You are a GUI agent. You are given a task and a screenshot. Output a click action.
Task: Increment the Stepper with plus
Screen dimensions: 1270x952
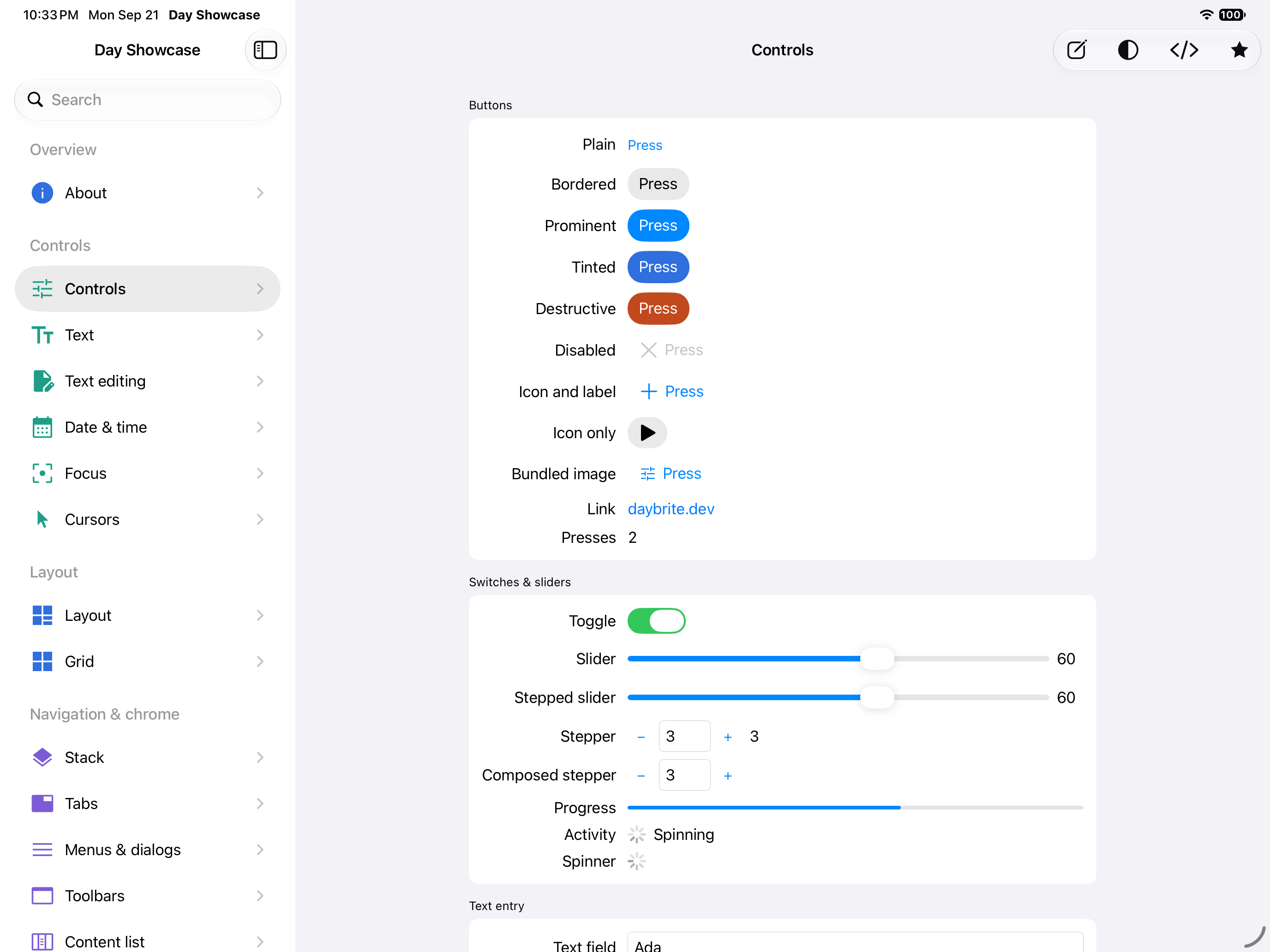tap(727, 737)
